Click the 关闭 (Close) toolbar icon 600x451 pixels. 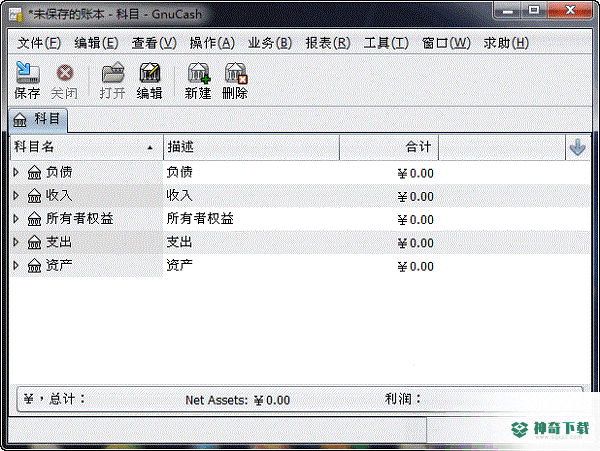[x=65, y=73]
